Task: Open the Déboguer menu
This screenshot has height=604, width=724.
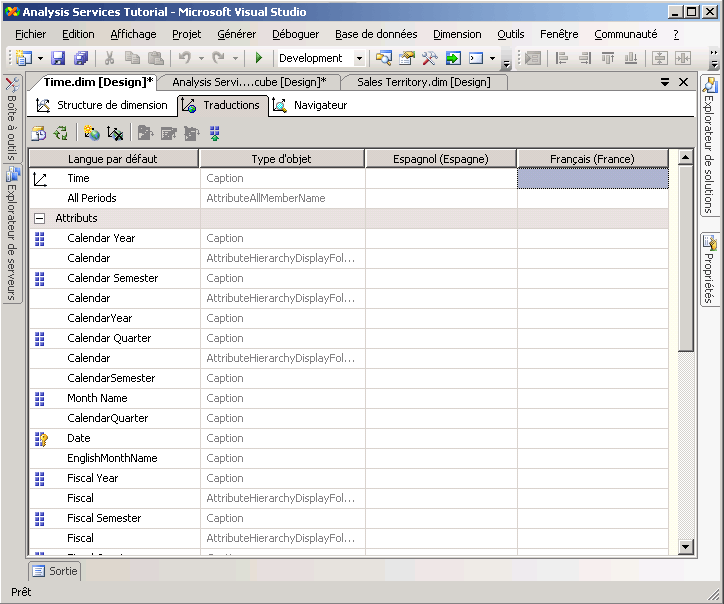Action: click(296, 34)
